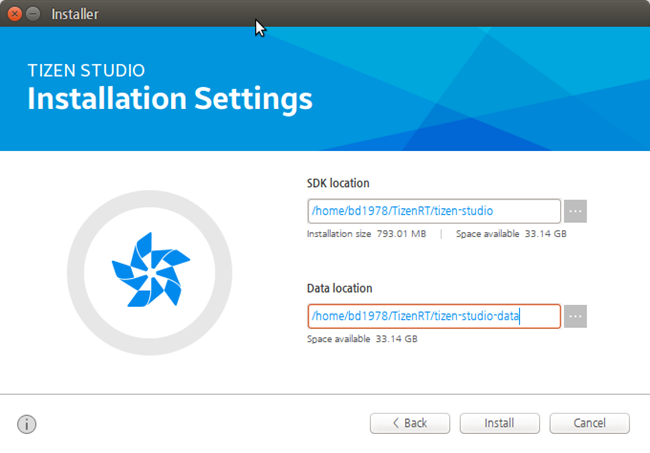This screenshot has width=650, height=453.
Task: Click into the SDK location path field
Action: [433, 211]
